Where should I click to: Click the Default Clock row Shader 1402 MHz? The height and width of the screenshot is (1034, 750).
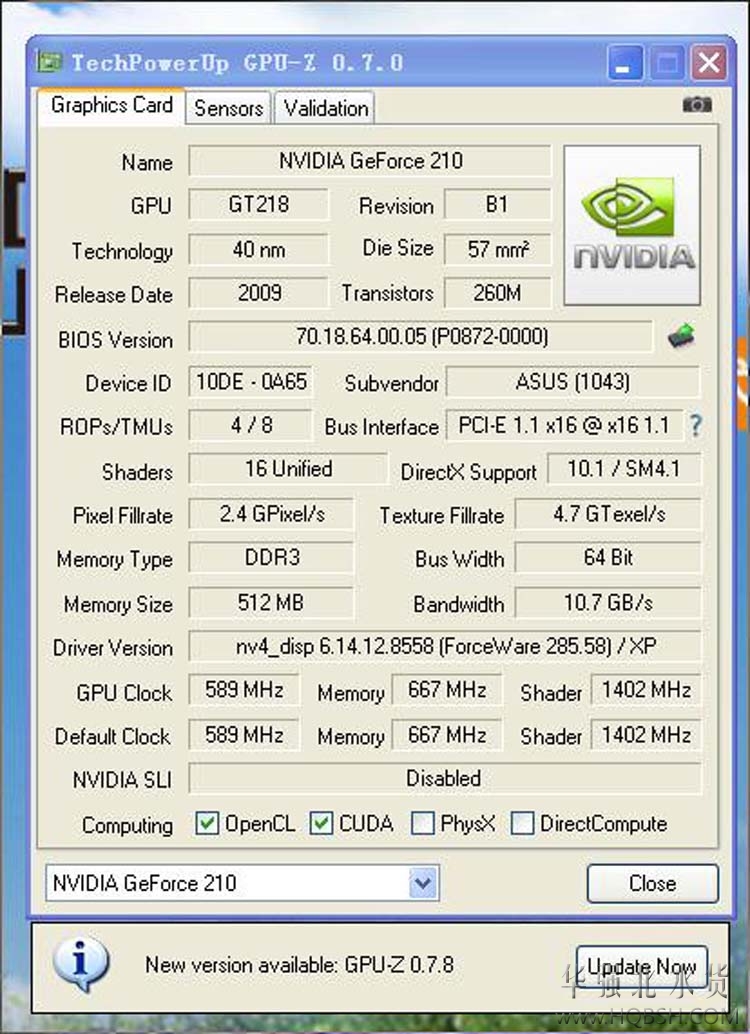(646, 735)
